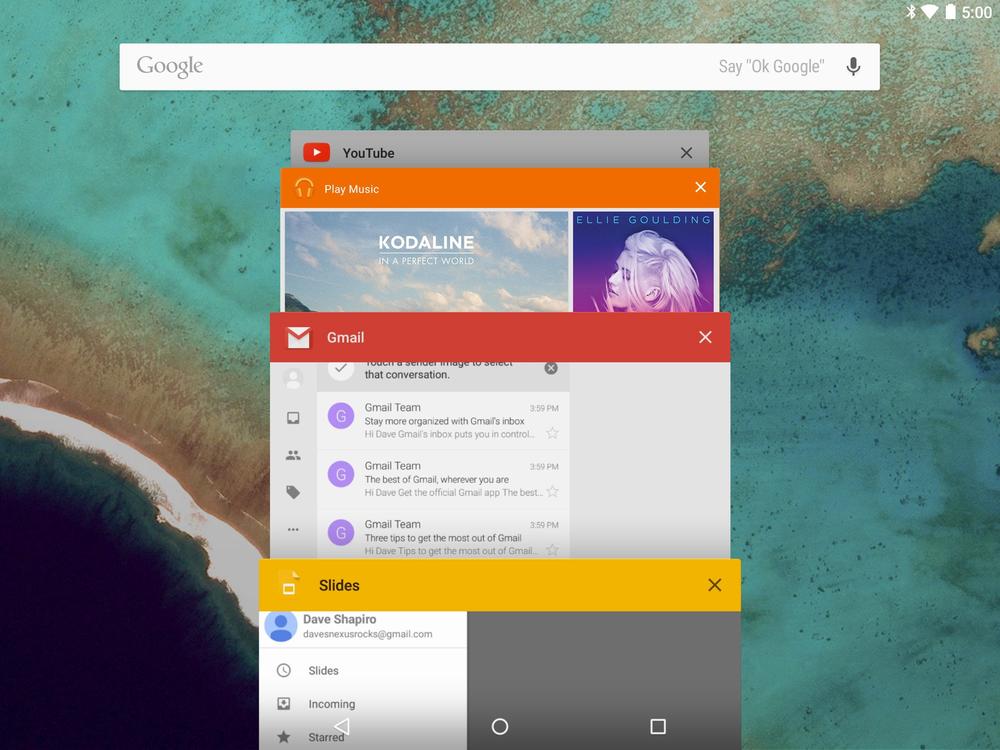Tap the Android Home navigation button
The height and width of the screenshot is (750, 1000).
(x=500, y=726)
